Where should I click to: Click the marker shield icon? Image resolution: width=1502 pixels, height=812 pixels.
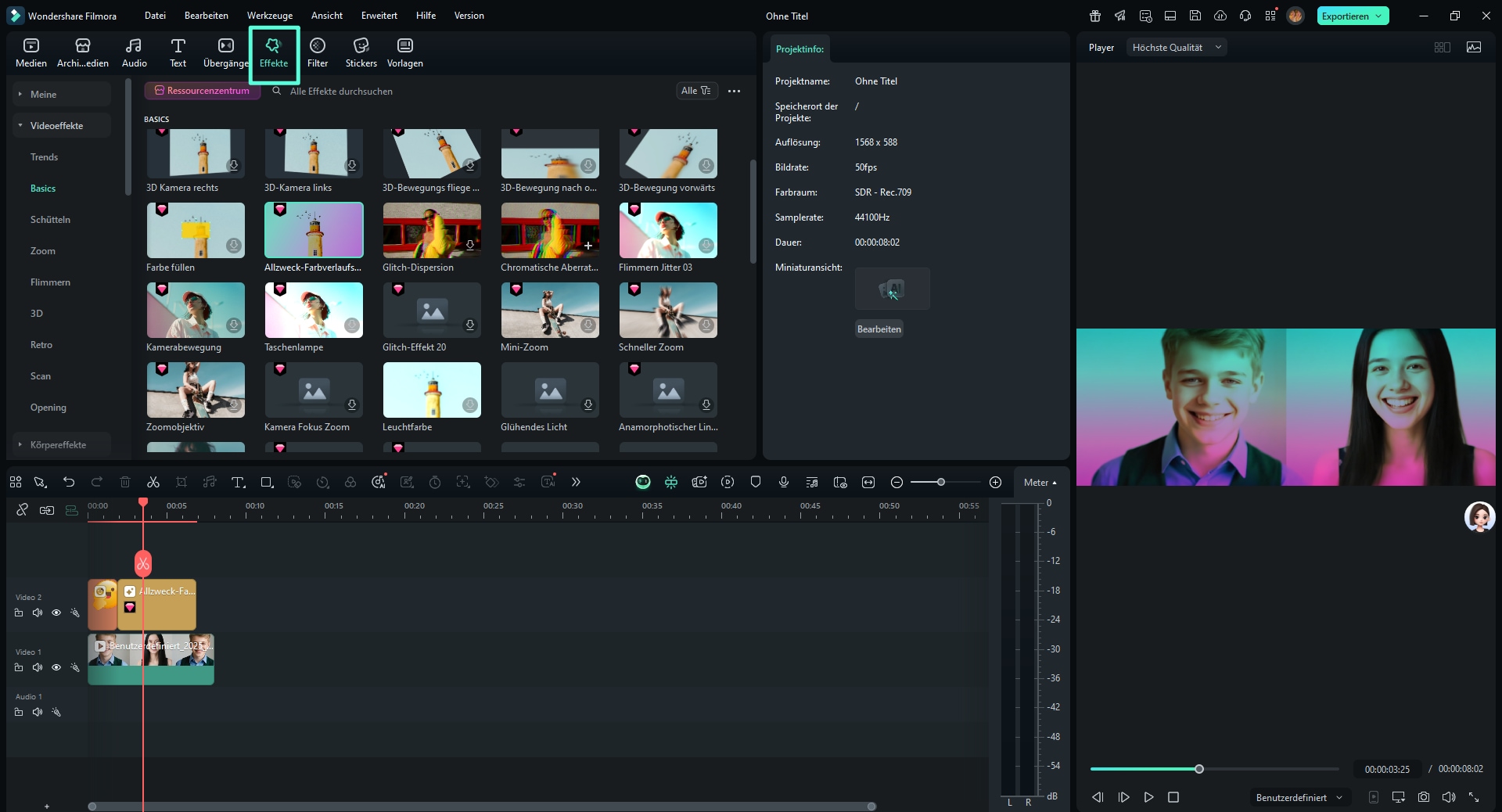(756, 482)
